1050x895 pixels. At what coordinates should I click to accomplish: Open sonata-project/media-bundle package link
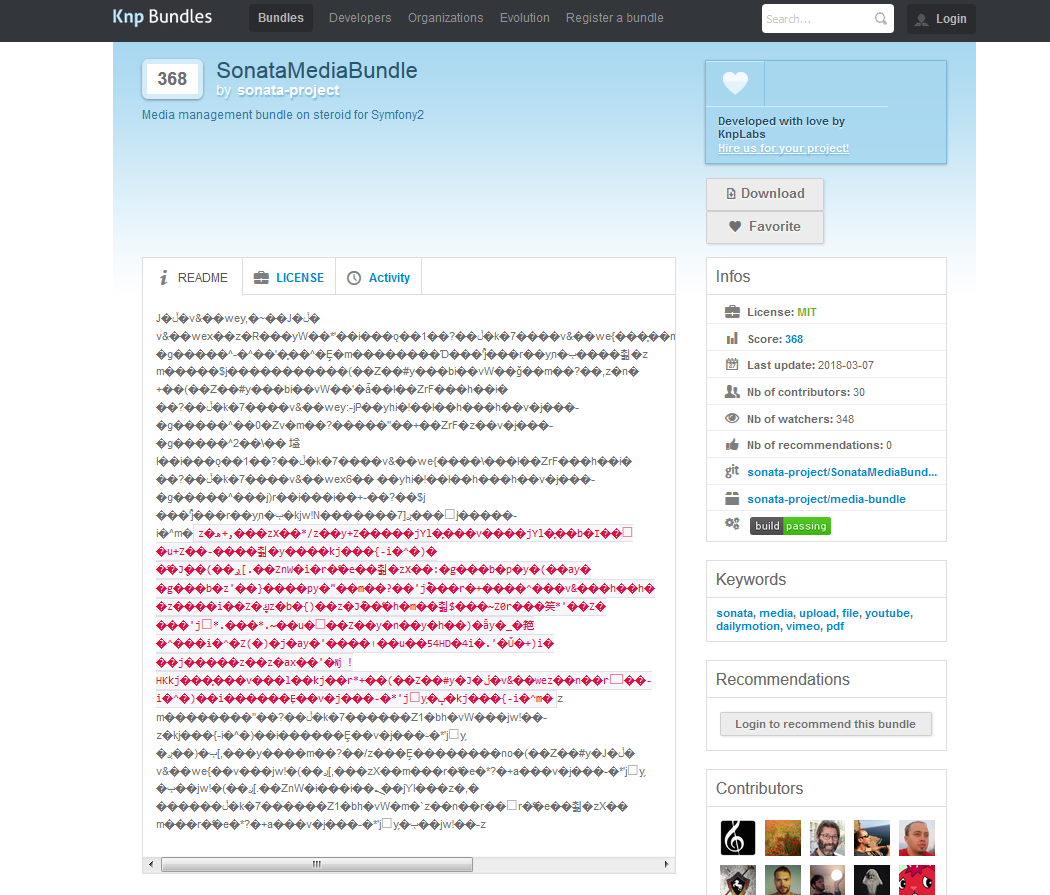point(826,499)
